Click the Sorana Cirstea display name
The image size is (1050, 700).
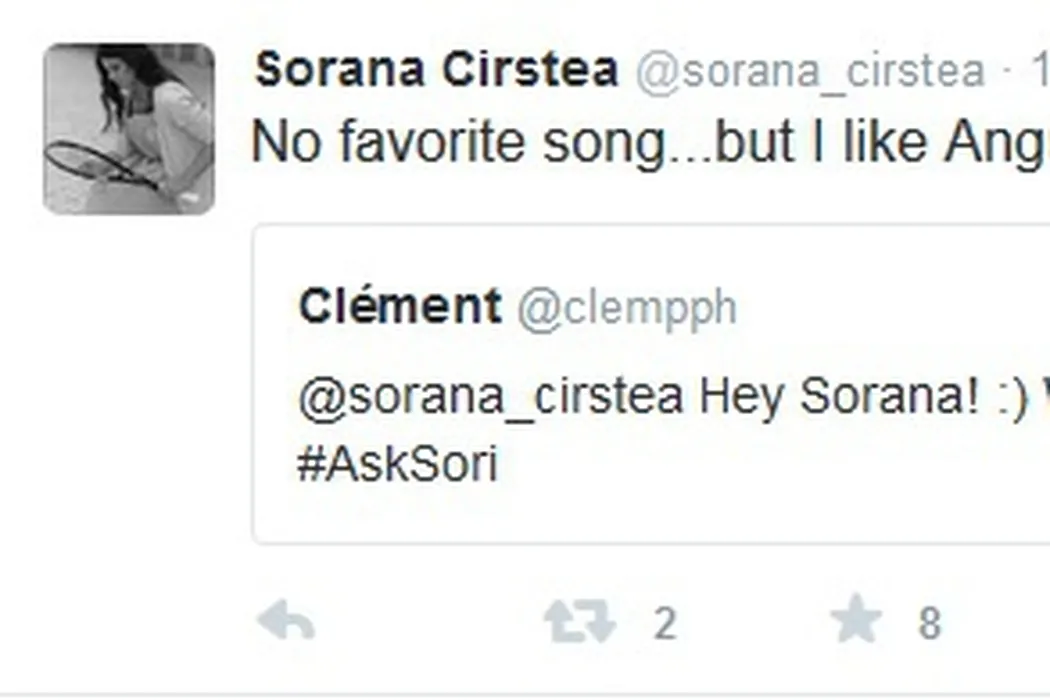click(436, 71)
